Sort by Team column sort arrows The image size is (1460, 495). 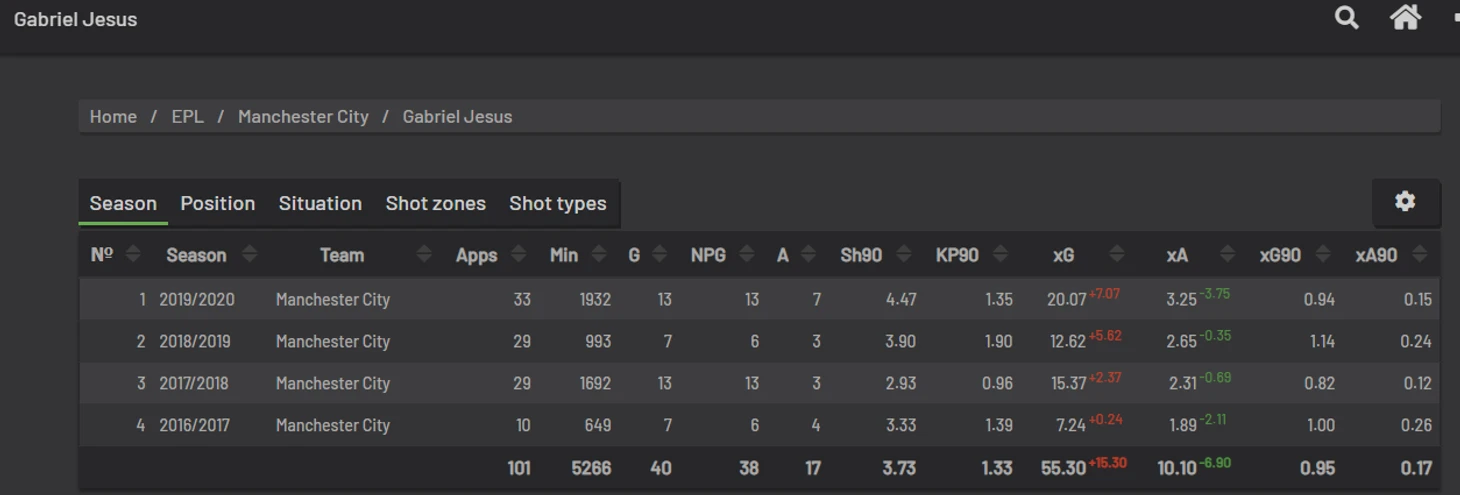pos(424,255)
